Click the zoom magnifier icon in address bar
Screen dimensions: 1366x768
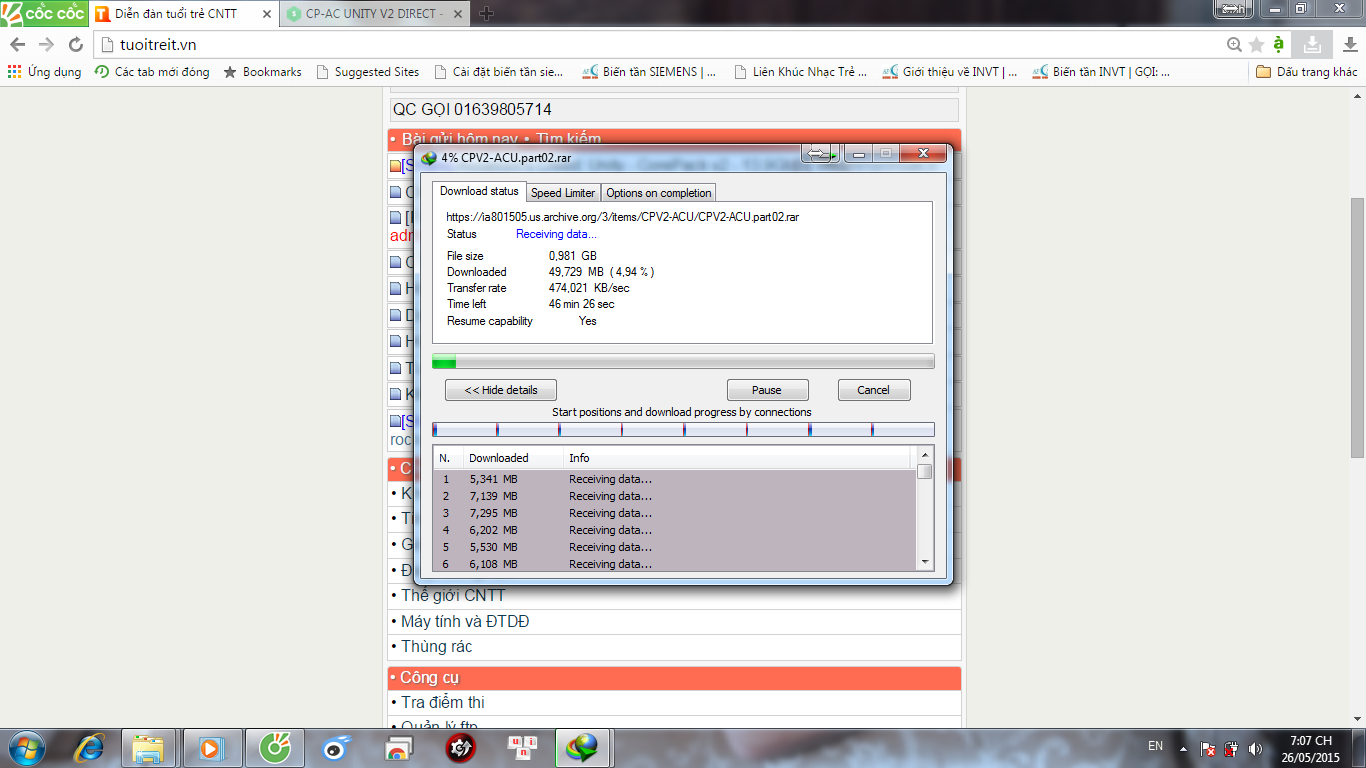(1235, 45)
